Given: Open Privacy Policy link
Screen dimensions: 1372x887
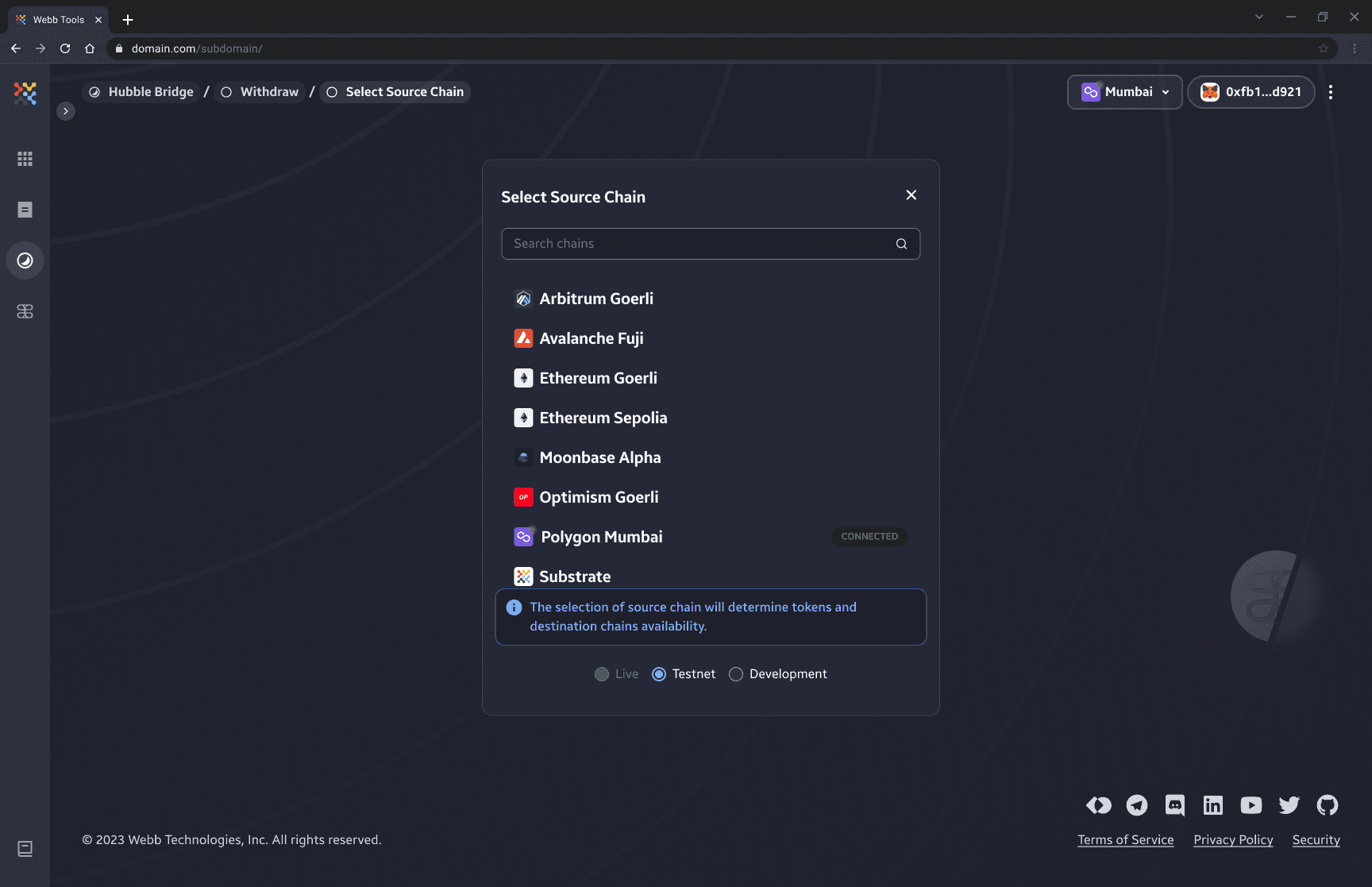Looking at the screenshot, I should pos(1233,840).
